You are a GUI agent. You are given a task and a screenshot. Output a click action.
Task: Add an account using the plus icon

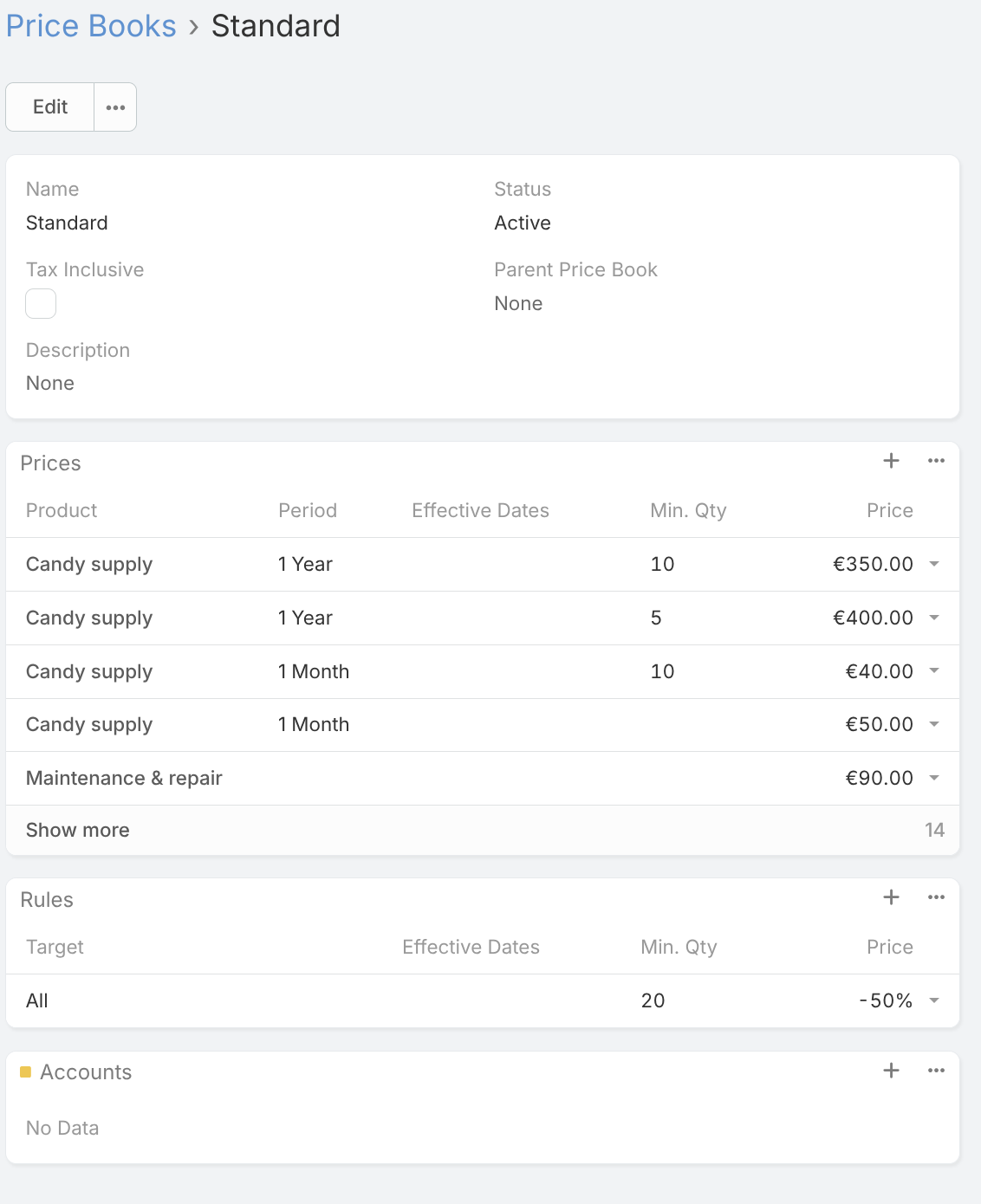891,1071
